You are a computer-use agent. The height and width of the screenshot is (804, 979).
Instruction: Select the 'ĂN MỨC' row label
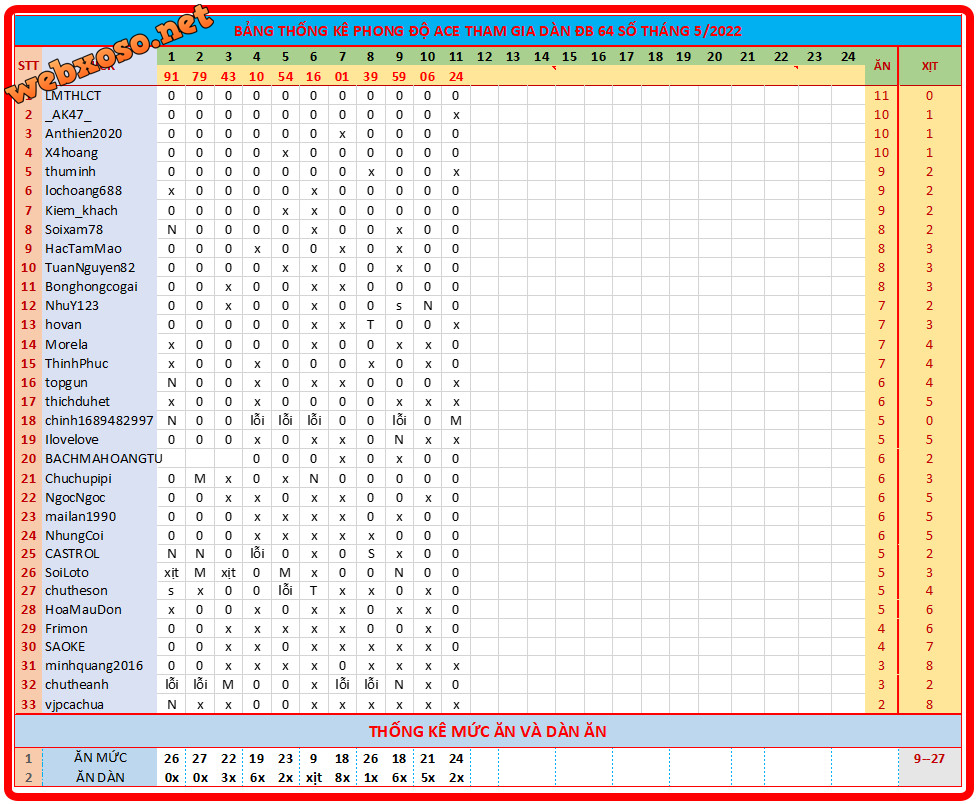pos(101,758)
